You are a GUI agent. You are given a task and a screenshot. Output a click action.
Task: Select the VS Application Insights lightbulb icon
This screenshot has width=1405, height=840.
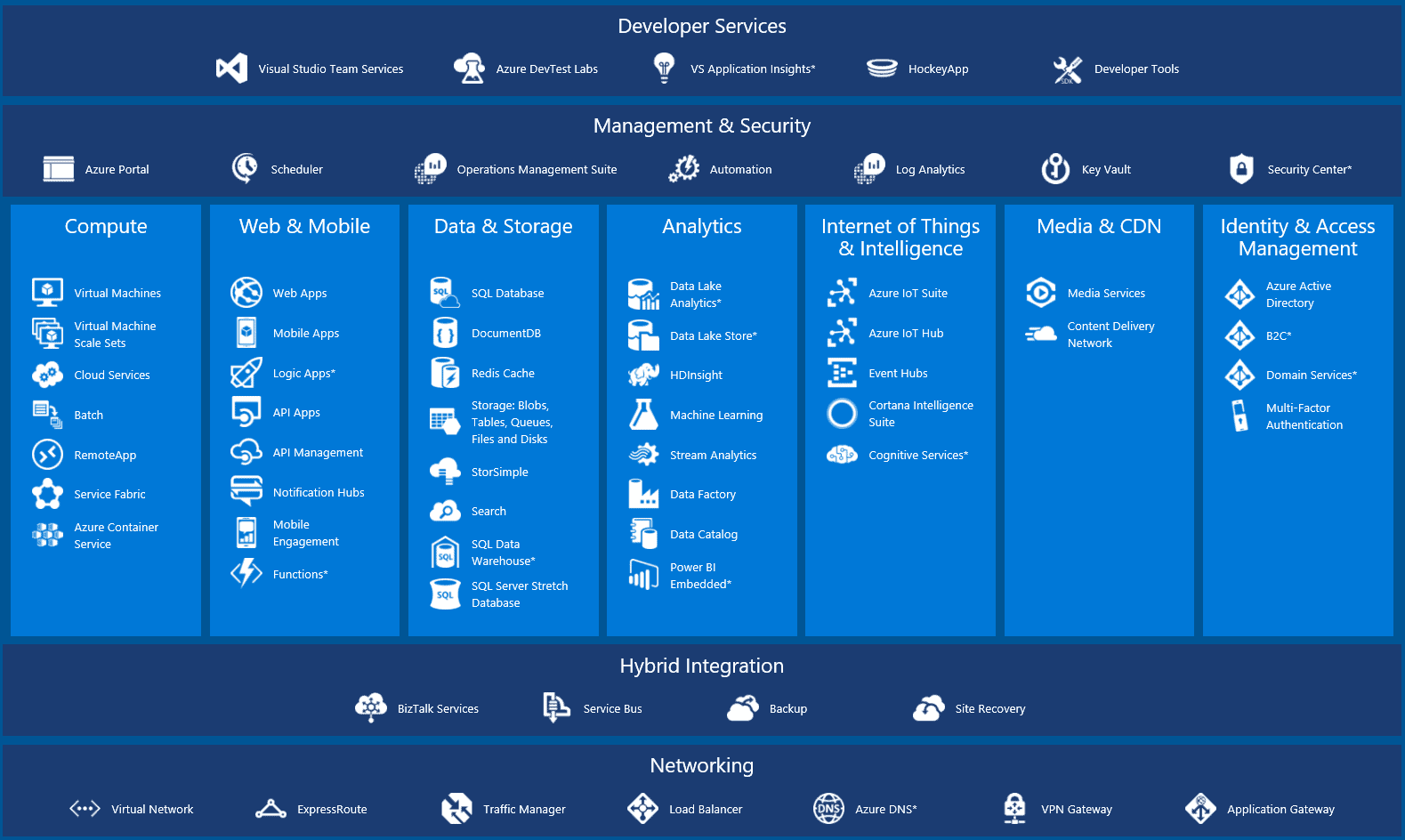pyautogui.click(x=664, y=69)
